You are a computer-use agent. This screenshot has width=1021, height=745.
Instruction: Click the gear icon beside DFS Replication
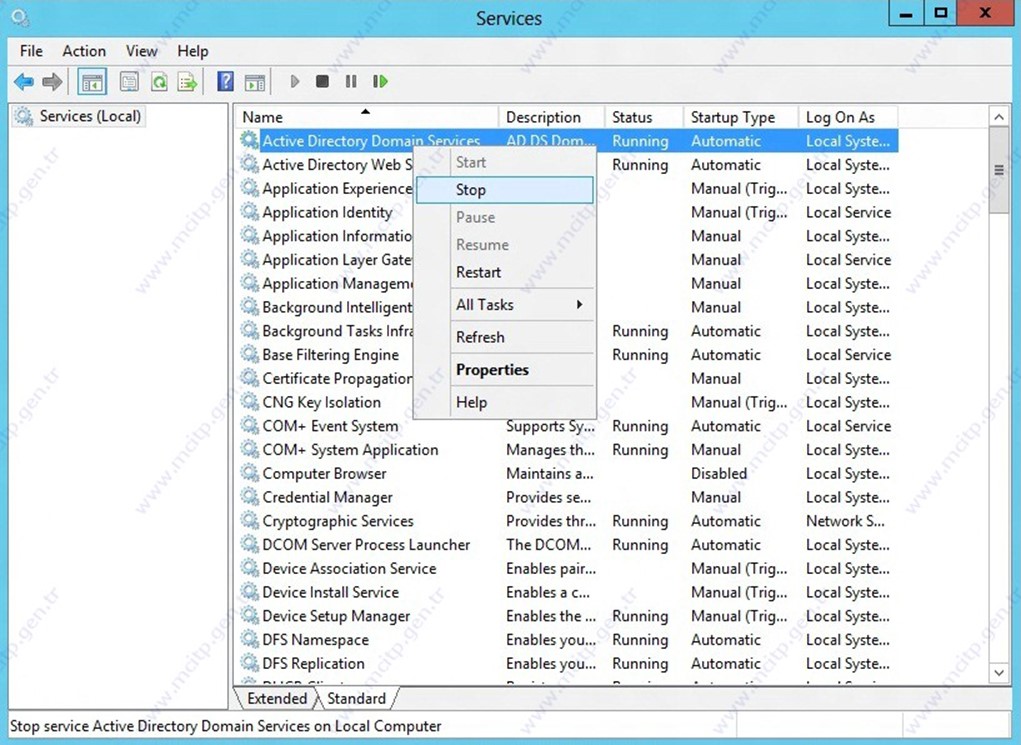(249, 663)
